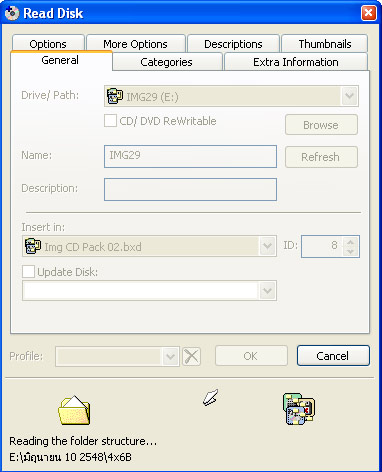Image resolution: width=382 pixels, height=472 pixels.
Task: Expand the Update Disk dropdown list
Action: [267, 291]
